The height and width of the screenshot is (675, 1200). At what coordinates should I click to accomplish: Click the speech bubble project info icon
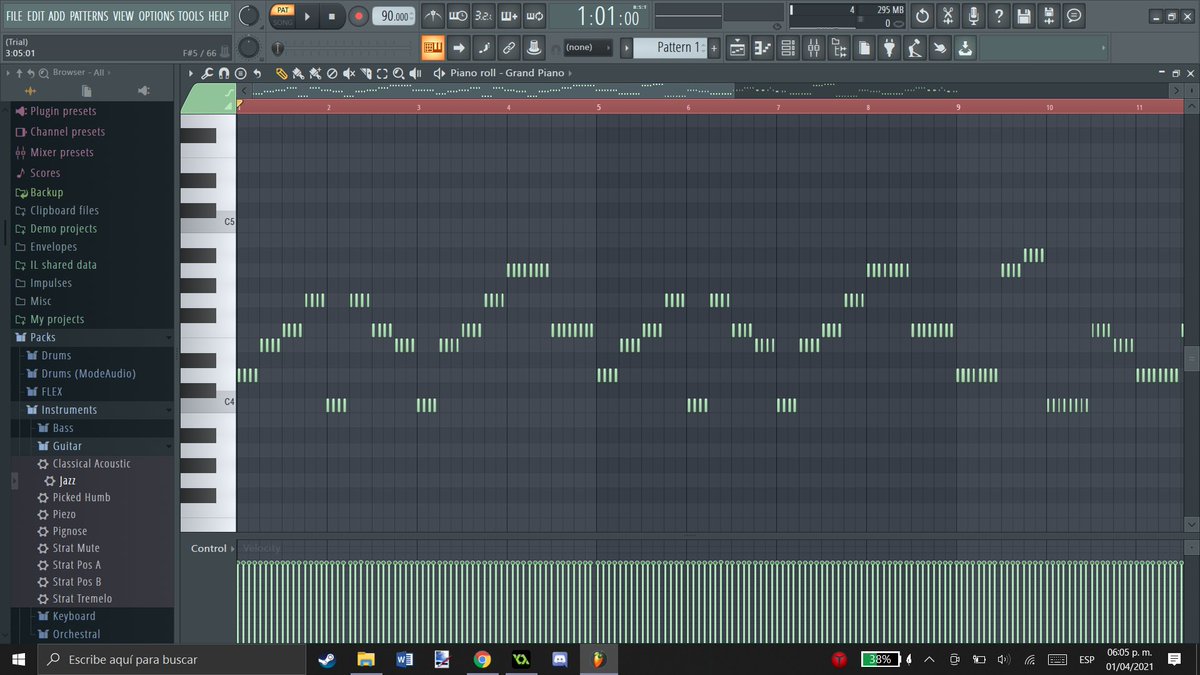click(x=1074, y=16)
